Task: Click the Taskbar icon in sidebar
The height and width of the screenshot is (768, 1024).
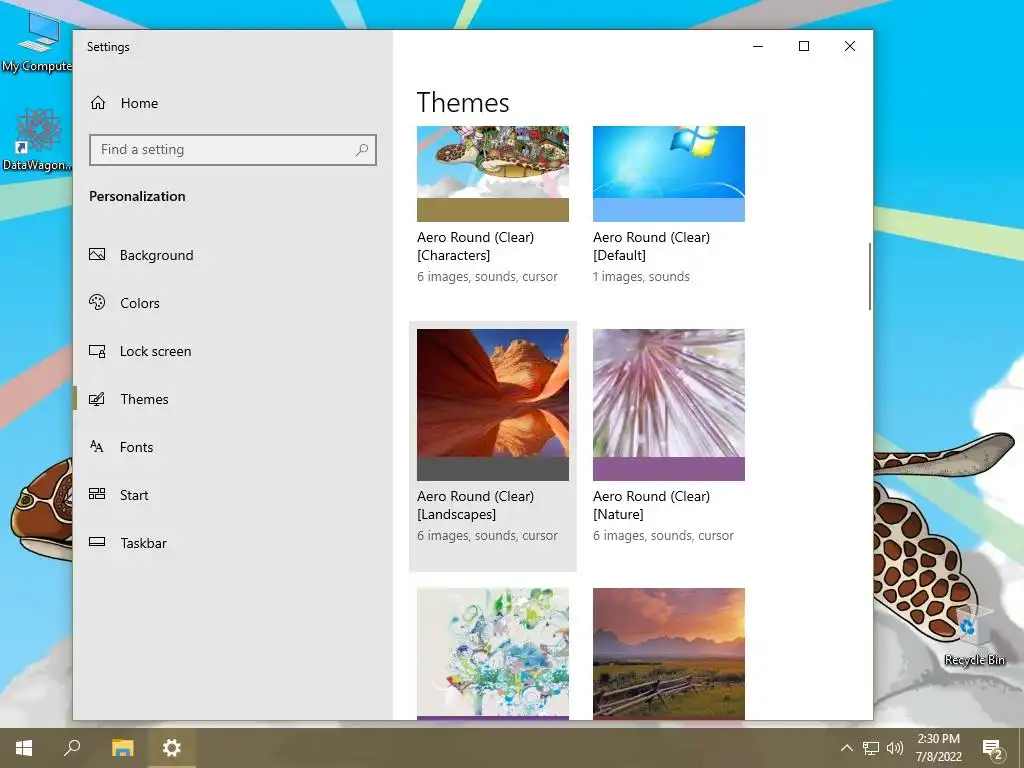Action: click(x=97, y=542)
